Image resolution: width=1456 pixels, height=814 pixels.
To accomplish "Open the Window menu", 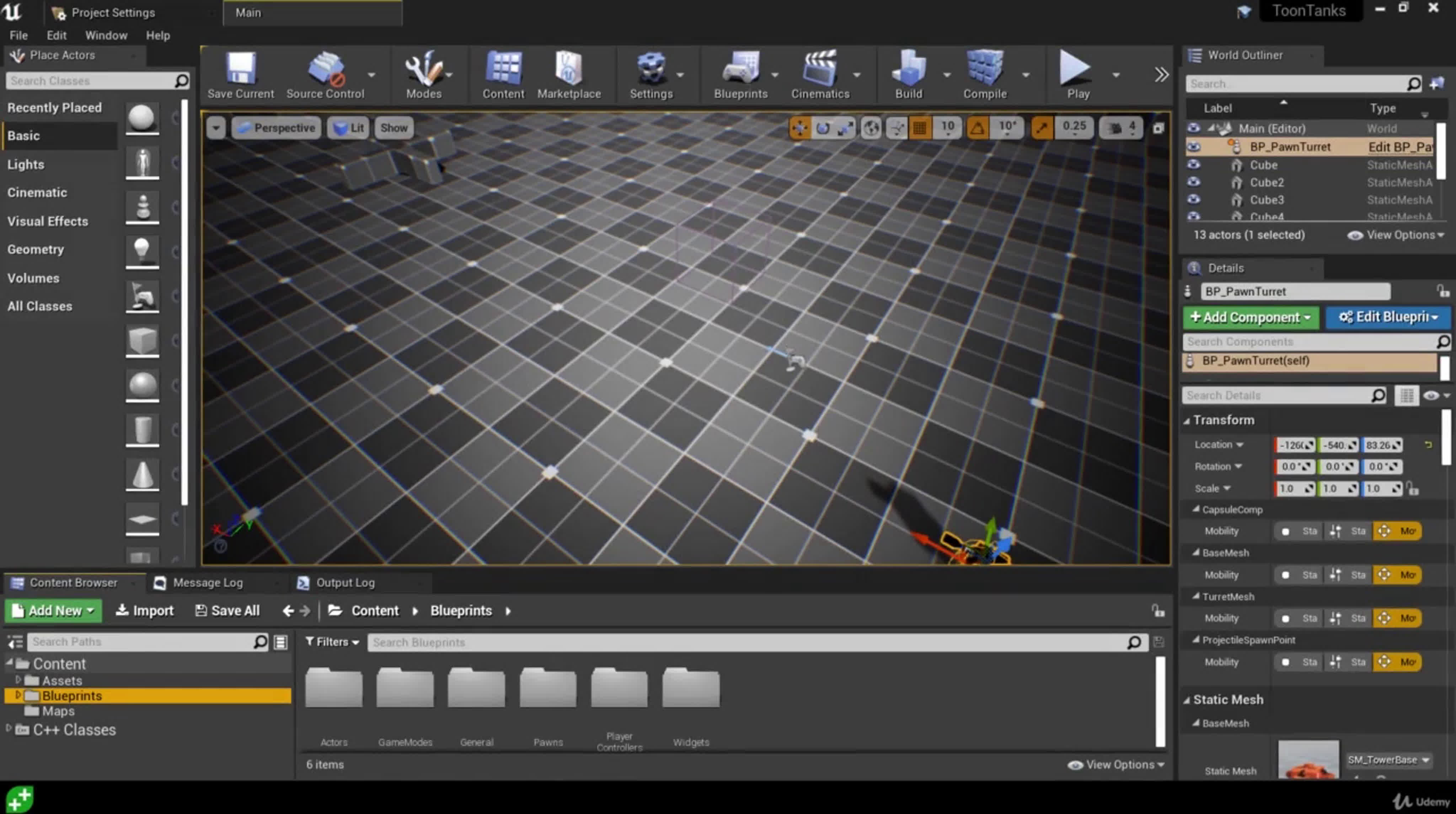I will click(106, 35).
